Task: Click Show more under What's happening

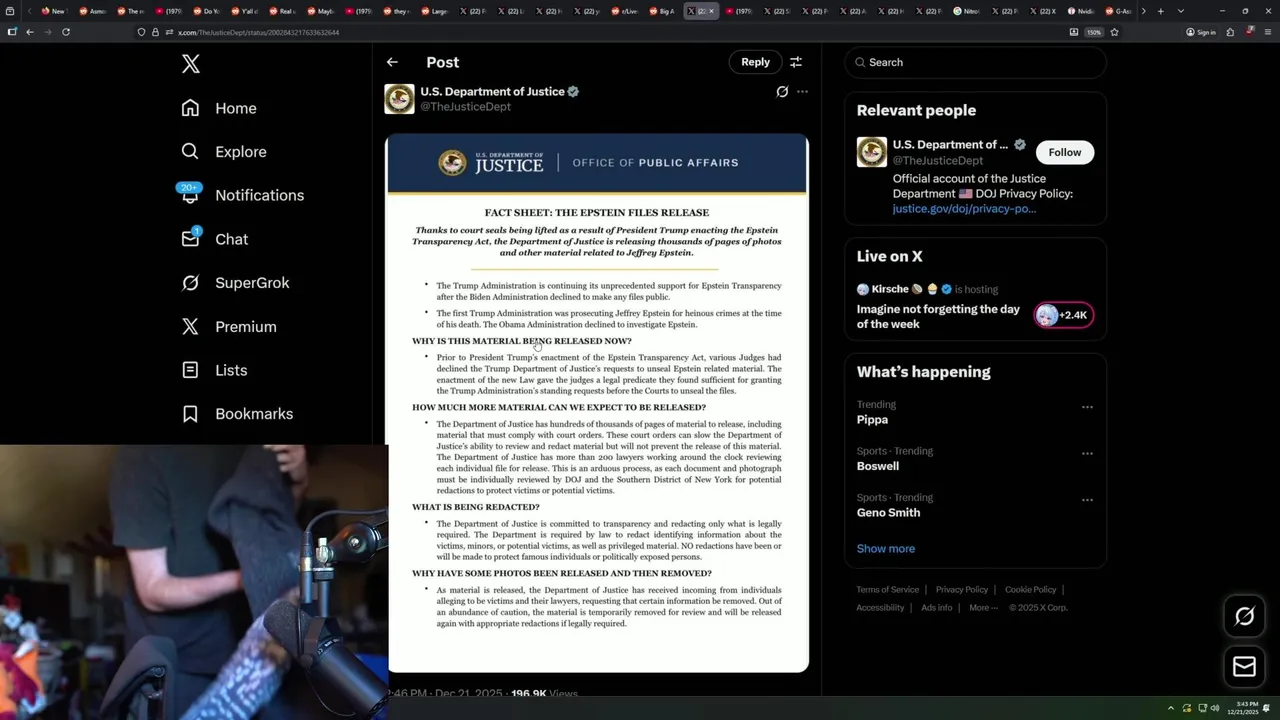Action: [x=886, y=548]
